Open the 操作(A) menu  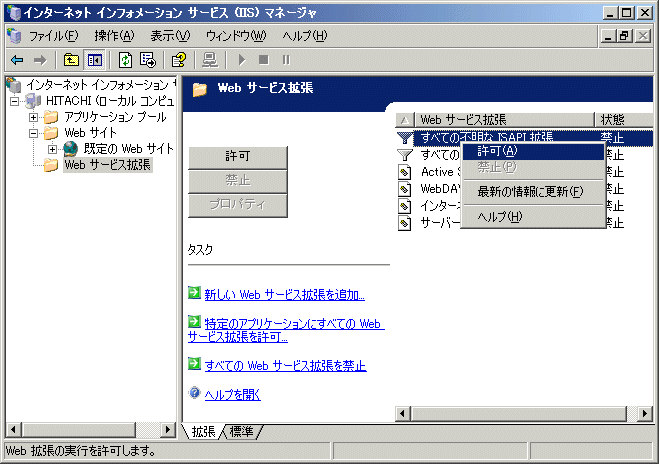pyautogui.click(x=114, y=36)
